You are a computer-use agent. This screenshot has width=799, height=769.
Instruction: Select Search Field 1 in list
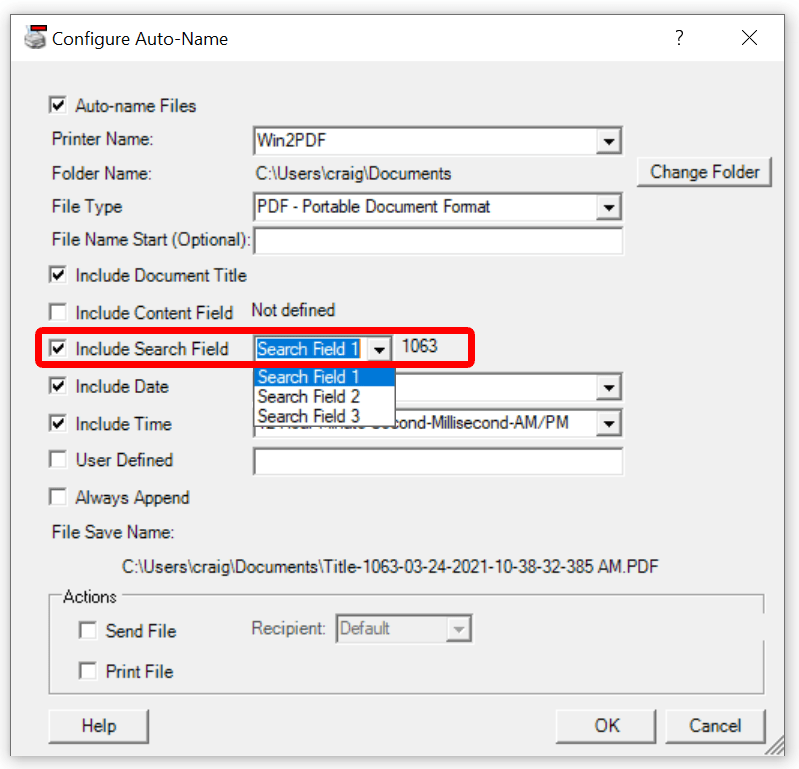(x=325, y=377)
